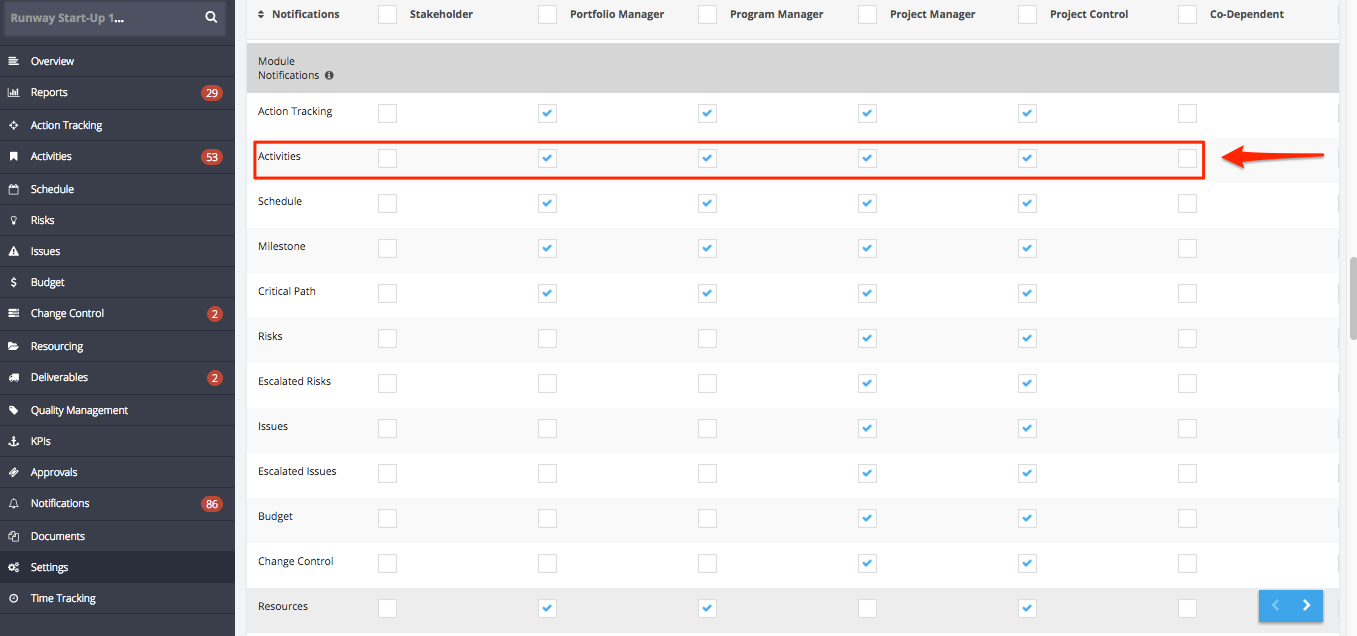Check Change Control for Program Manager
The image size is (1357, 636).
pyautogui.click(x=707, y=563)
